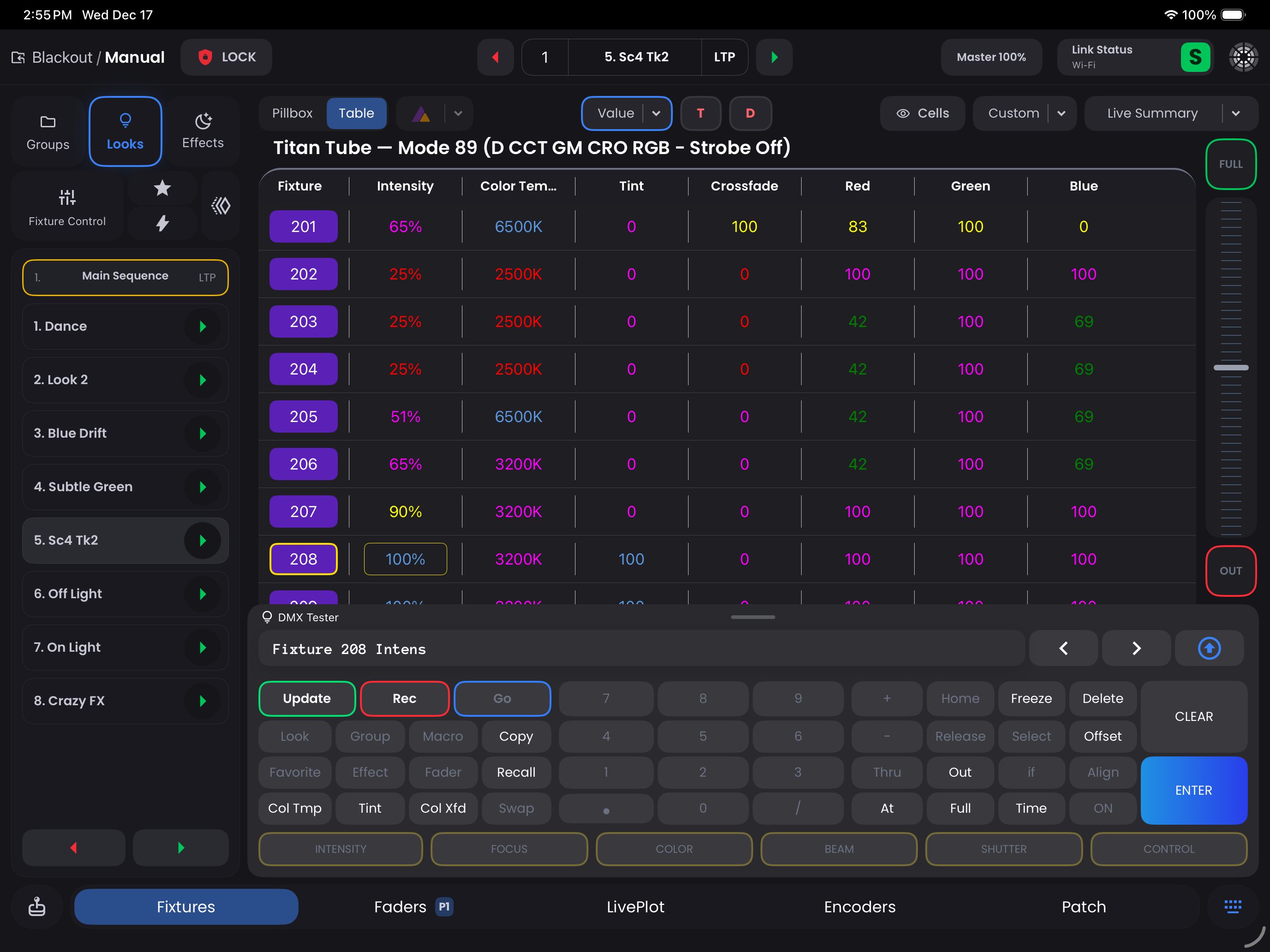Click the lightning bolt icon
The height and width of the screenshot is (952, 1270).
(162, 223)
